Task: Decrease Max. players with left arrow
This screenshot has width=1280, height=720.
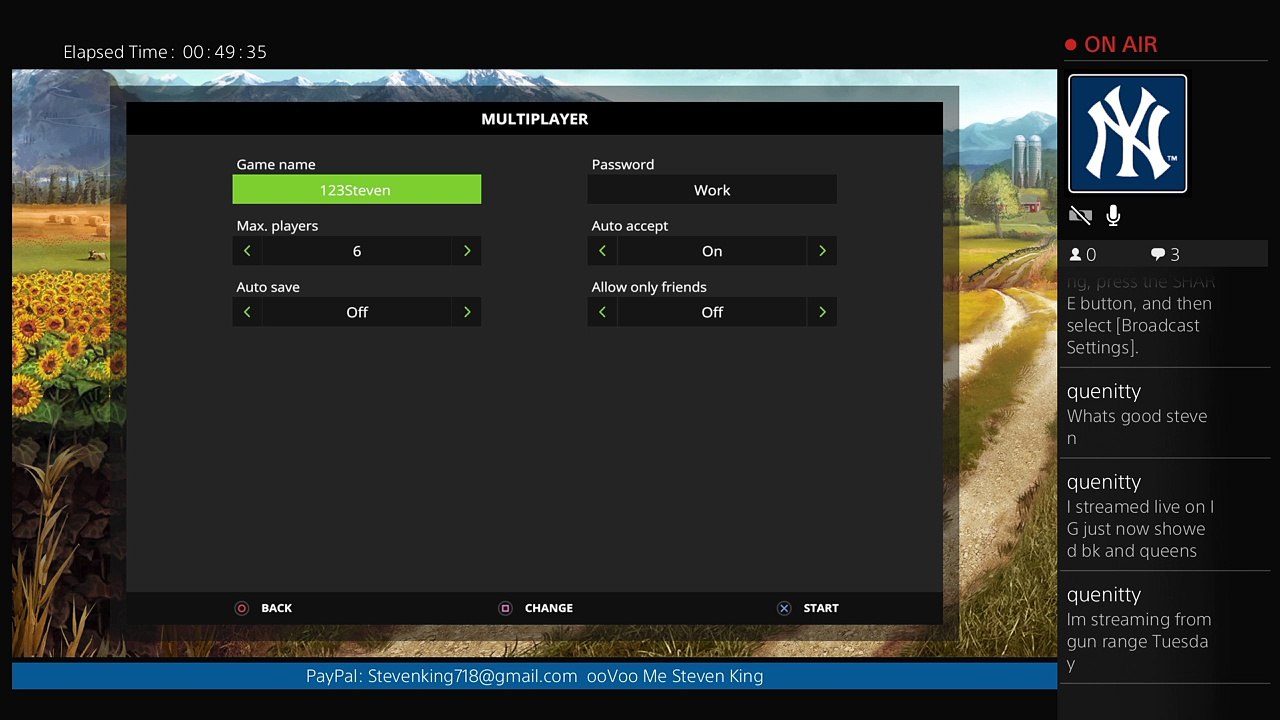Action: click(x=247, y=251)
